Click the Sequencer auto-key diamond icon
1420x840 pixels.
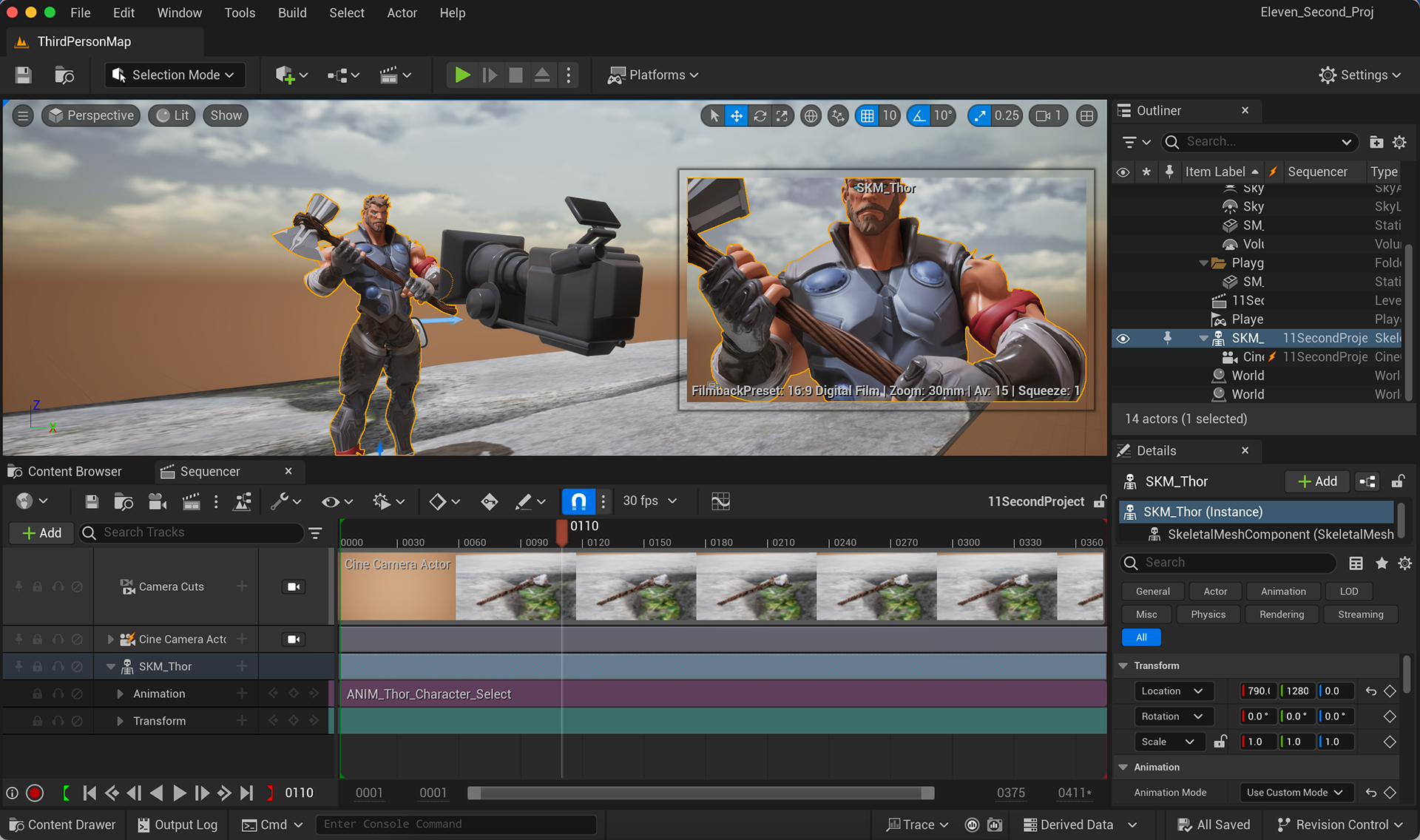(x=489, y=501)
